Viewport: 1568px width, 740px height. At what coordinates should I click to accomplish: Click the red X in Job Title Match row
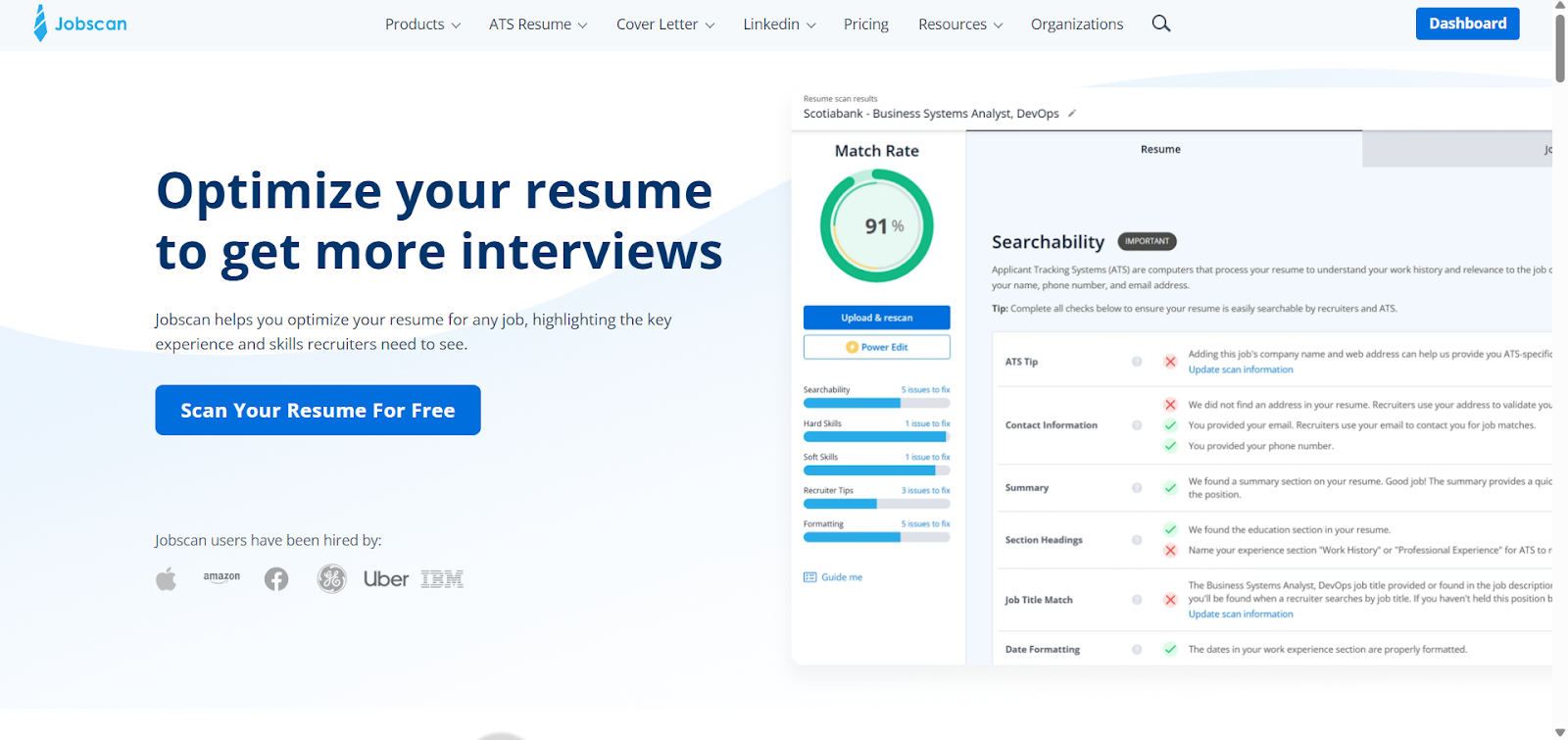tap(1170, 600)
